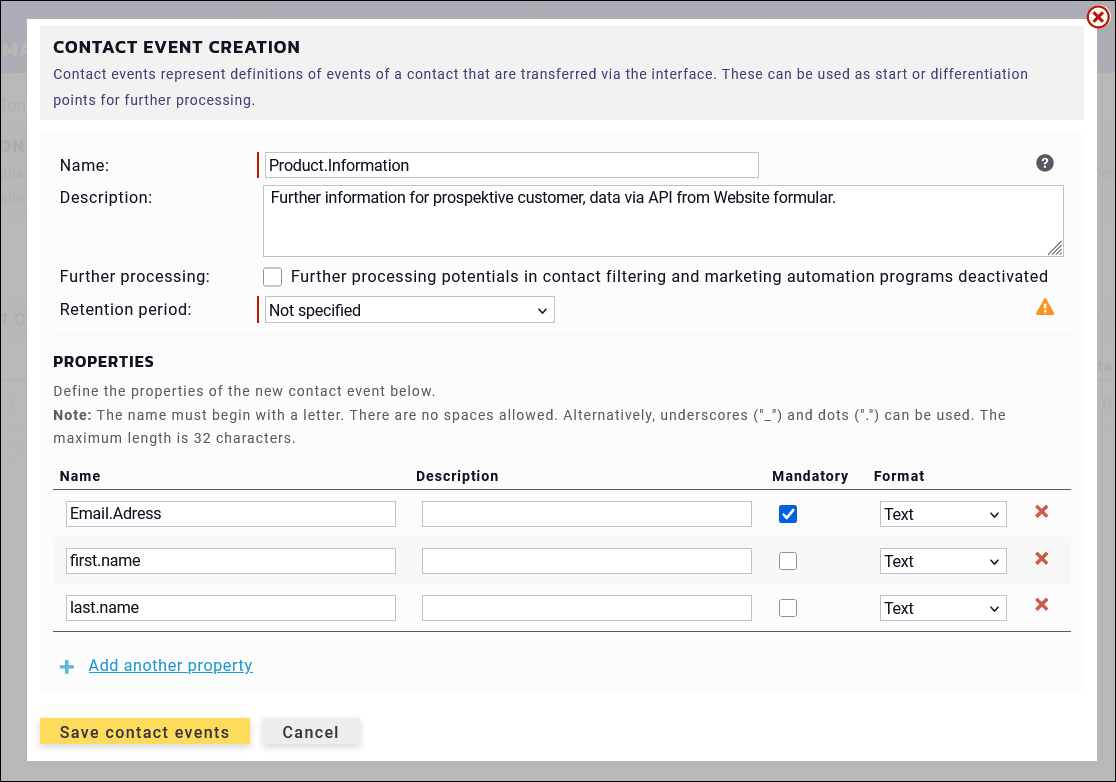Click the help question mark icon

point(1045,164)
